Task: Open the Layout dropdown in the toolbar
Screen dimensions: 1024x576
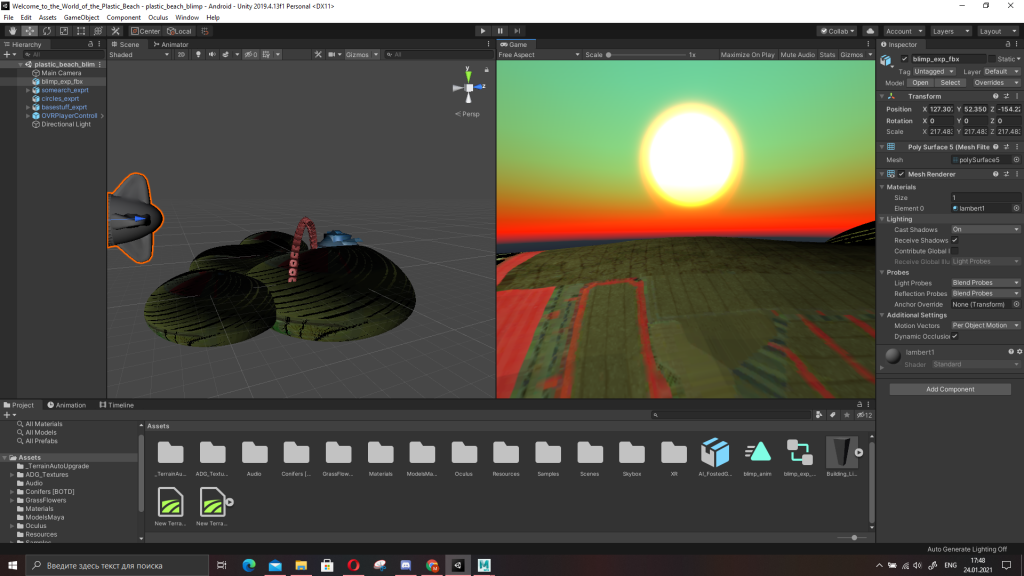Action: click(997, 31)
